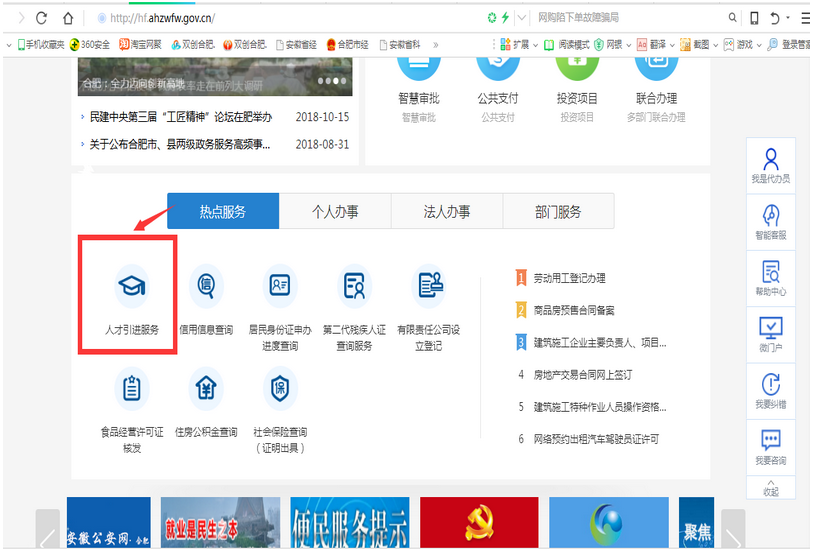Open 就业是民生之本 banner

pyautogui.click(x=220, y=522)
